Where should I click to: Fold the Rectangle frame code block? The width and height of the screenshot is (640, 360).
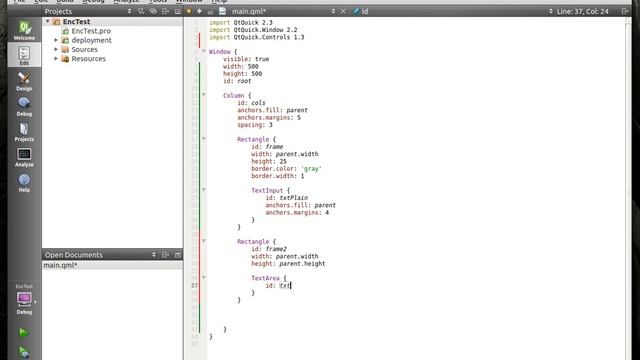coord(204,139)
